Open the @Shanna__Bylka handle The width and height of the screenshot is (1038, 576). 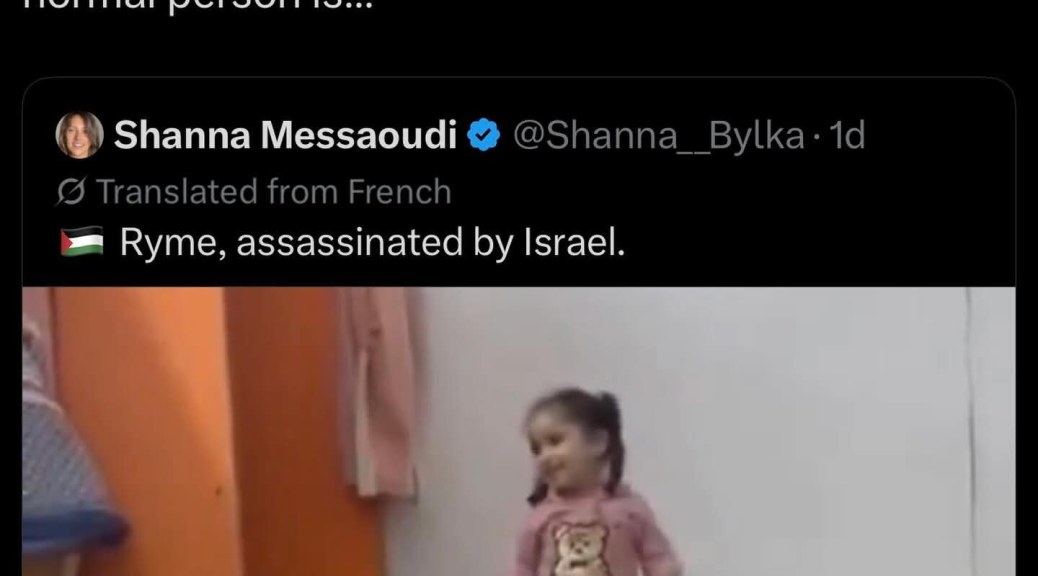click(659, 136)
